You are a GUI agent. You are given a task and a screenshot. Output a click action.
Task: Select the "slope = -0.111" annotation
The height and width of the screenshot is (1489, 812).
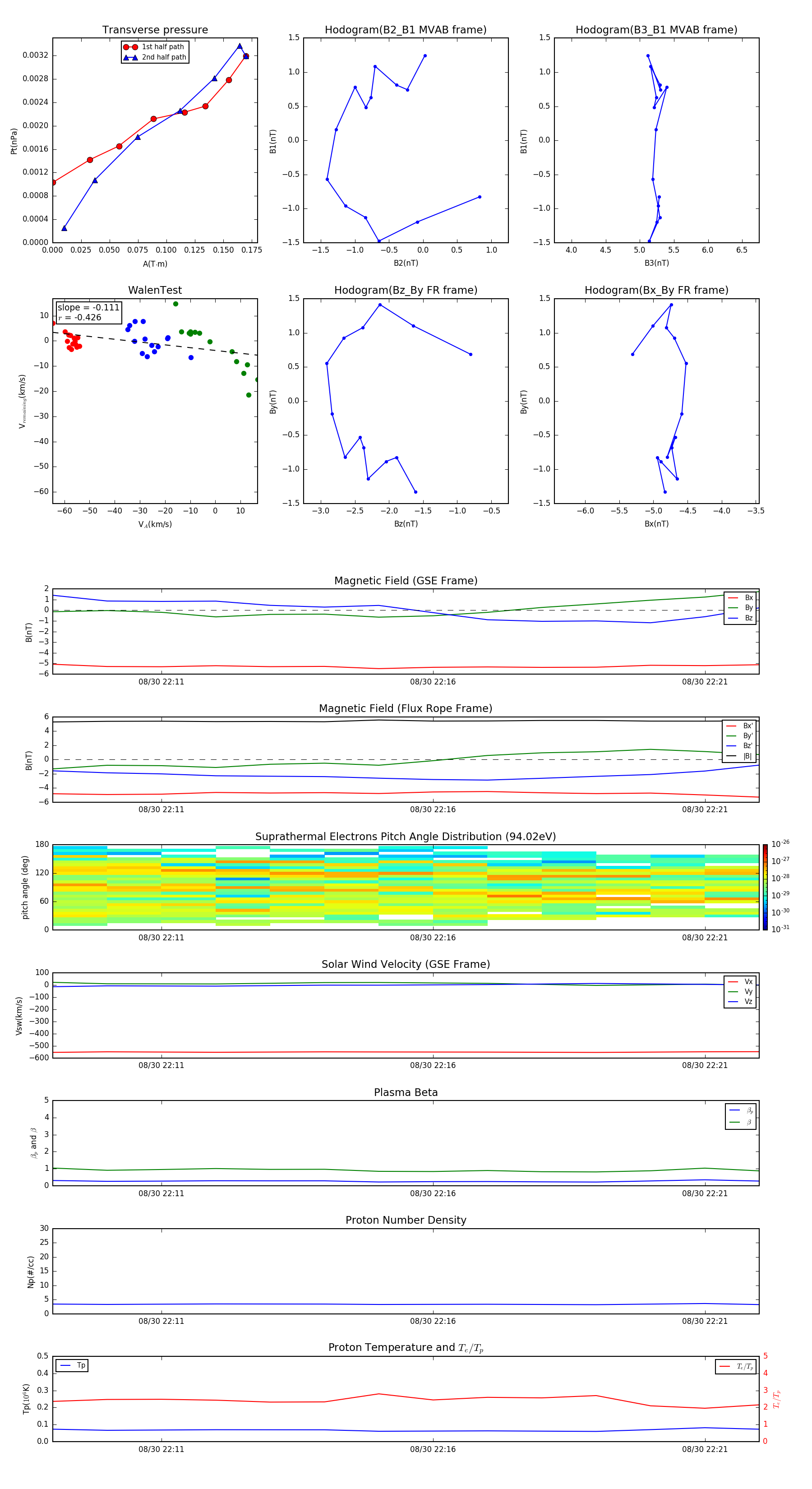(x=88, y=308)
